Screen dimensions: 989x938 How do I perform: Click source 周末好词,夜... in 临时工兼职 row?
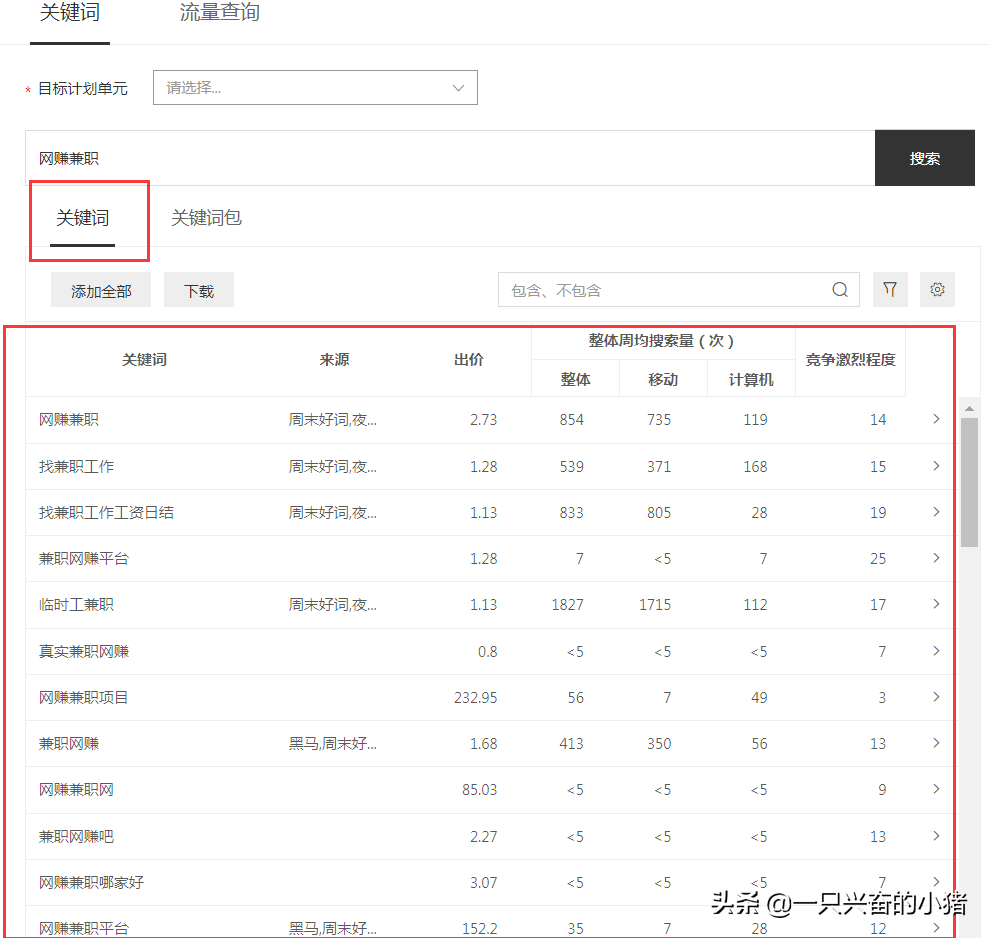[x=333, y=604]
